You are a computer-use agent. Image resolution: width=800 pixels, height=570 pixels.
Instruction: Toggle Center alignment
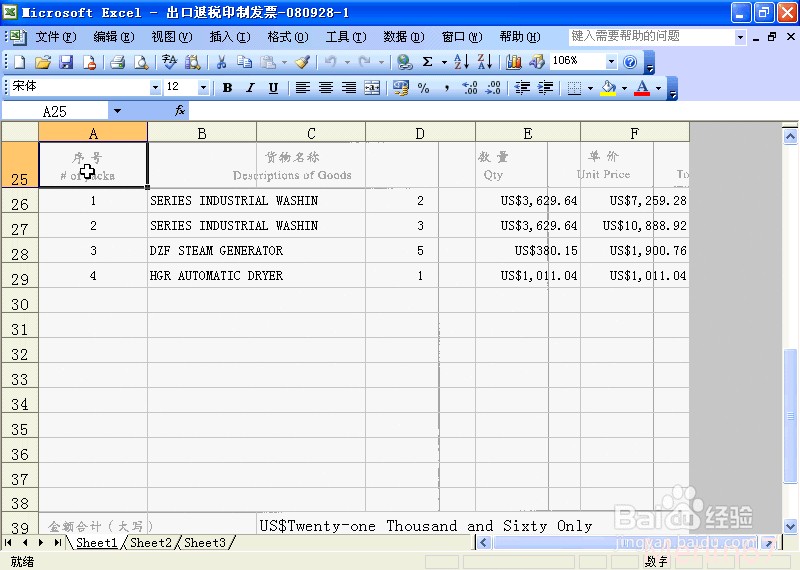tap(326, 88)
